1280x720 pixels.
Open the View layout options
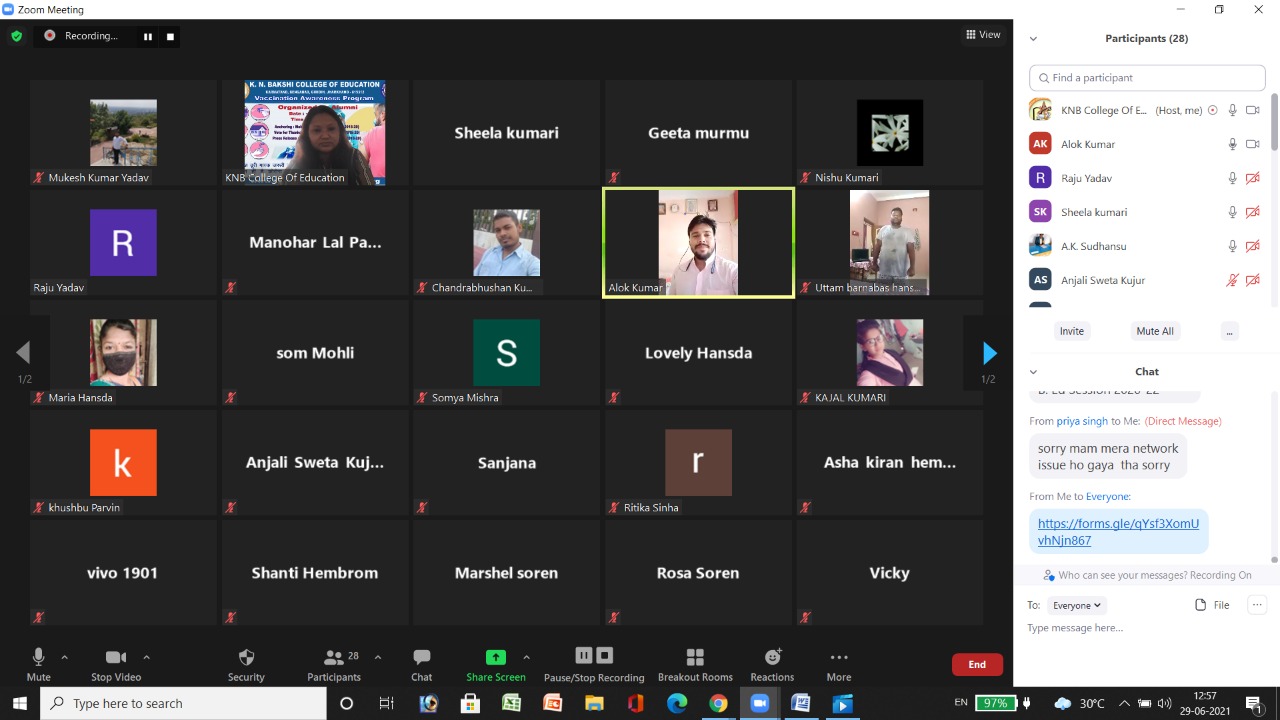pos(983,34)
